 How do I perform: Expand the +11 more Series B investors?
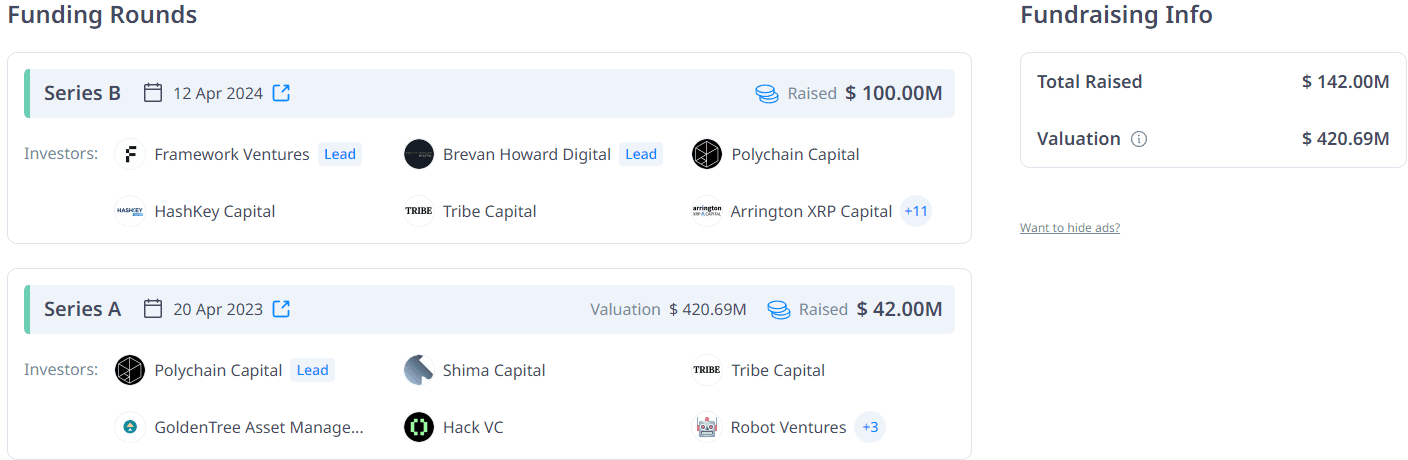point(916,211)
